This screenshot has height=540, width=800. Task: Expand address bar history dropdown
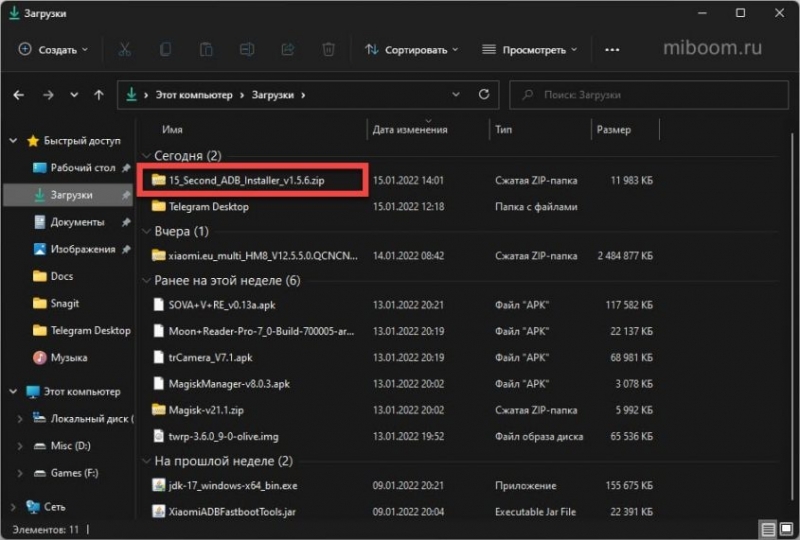(x=456, y=94)
